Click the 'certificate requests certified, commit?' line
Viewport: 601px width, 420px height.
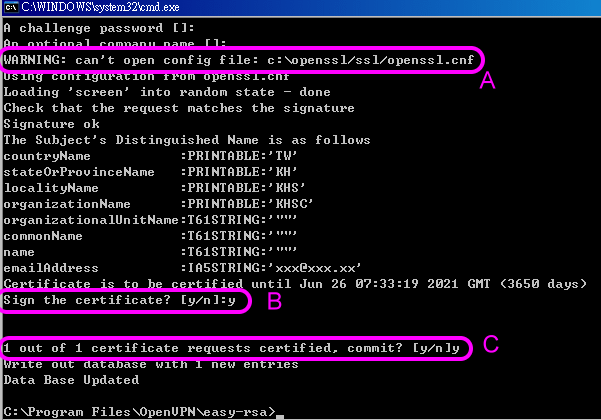click(232, 348)
